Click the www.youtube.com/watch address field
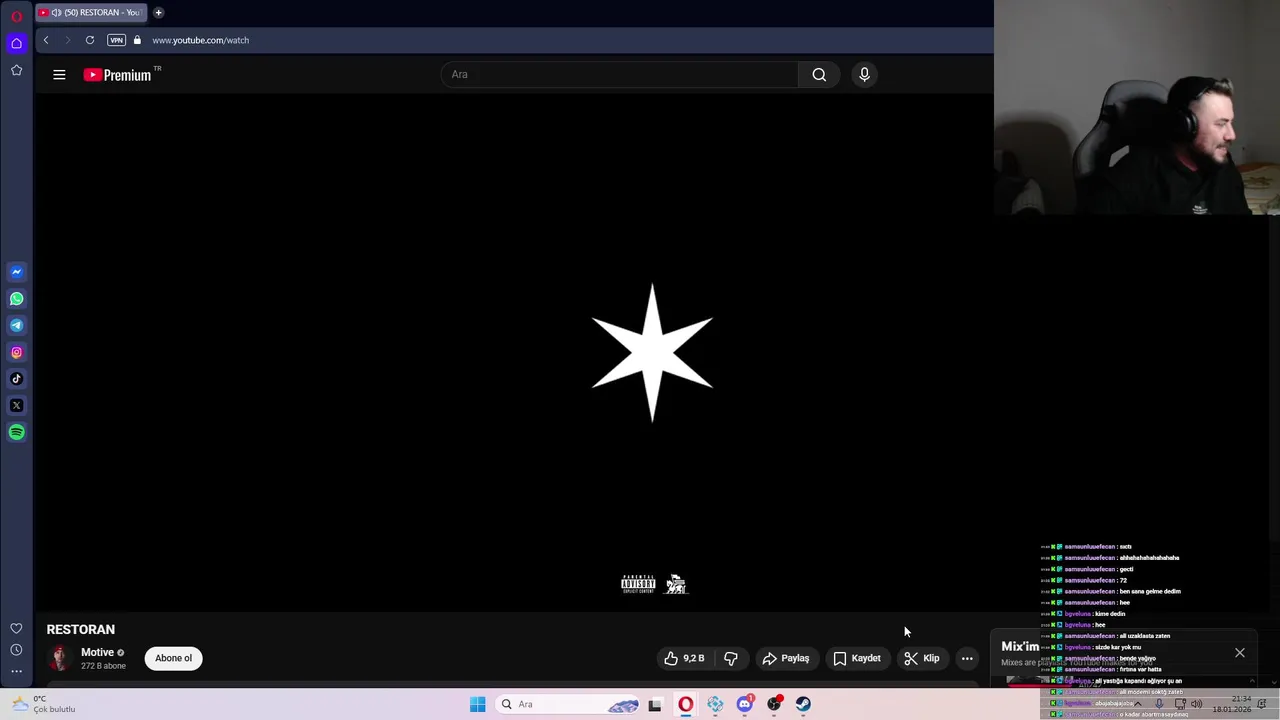This screenshot has width=1280, height=720. tap(200, 40)
